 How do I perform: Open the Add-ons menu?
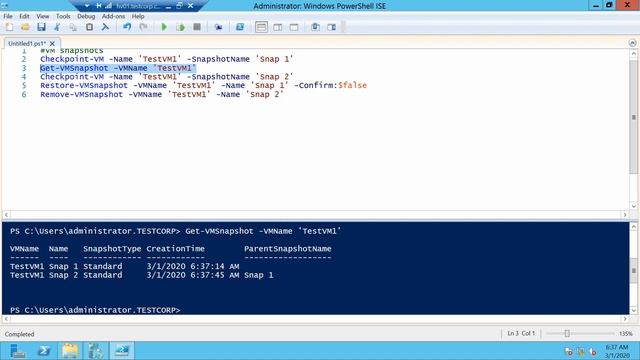(113, 16)
